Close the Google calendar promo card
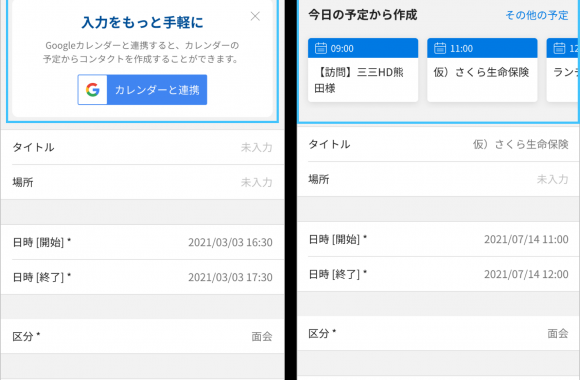The height and width of the screenshot is (380, 580). (255, 16)
